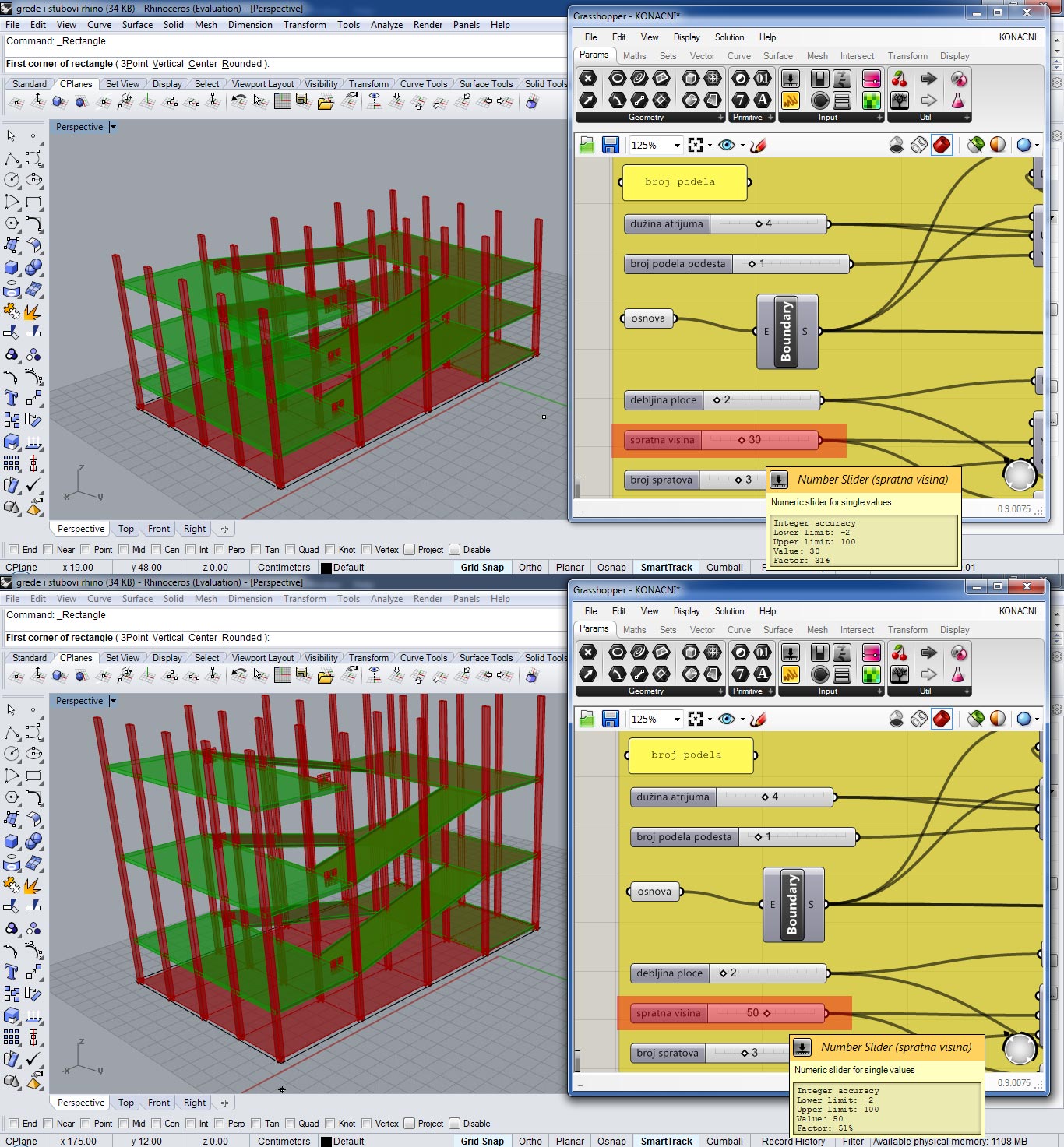Image resolution: width=1064 pixels, height=1147 pixels.
Task: Click undo CPlane arrow icon in upper Rhino toolbar
Action: (x=239, y=101)
